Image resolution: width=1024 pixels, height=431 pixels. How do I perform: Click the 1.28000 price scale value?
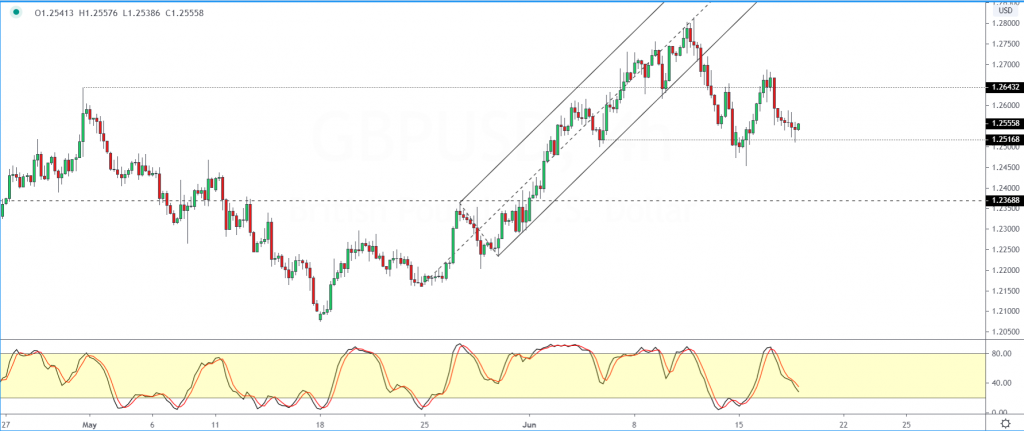click(1005, 24)
